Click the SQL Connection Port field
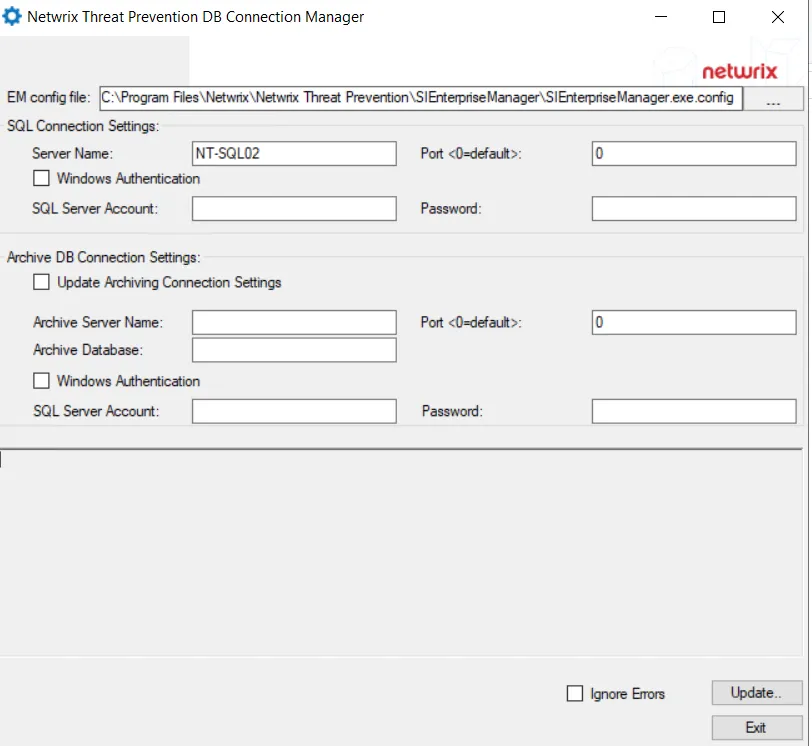This screenshot has height=746, width=812. tap(694, 154)
